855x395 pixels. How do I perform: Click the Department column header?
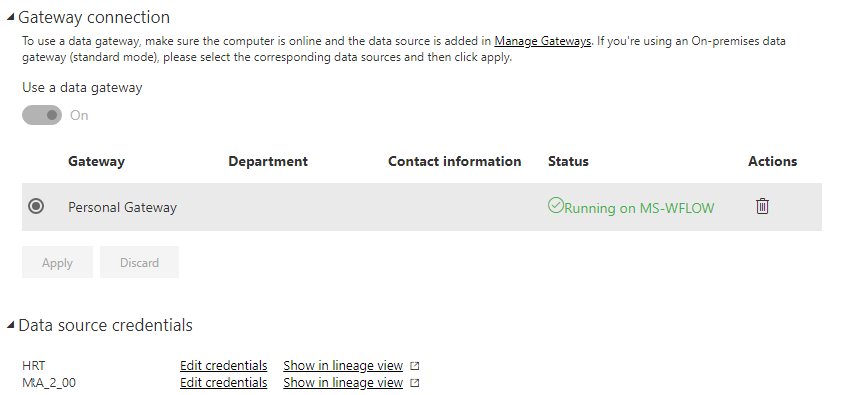click(x=268, y=161)
